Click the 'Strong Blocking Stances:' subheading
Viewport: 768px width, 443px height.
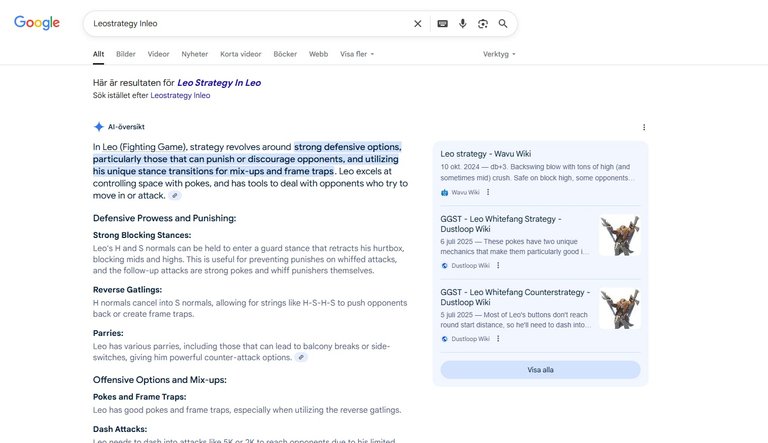[x=142, y=235]
